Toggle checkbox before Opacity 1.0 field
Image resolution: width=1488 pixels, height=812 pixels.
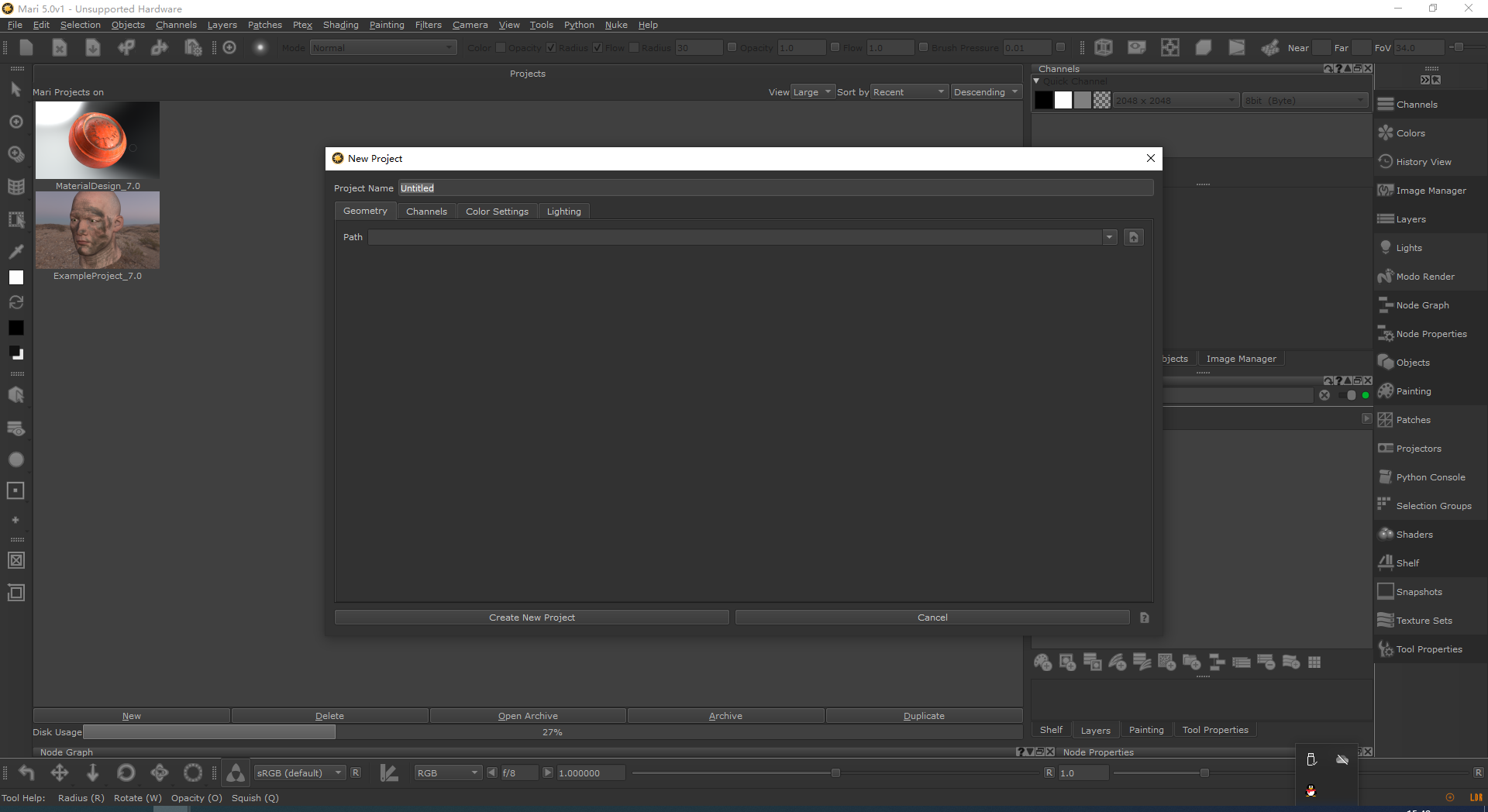coord(732,47)
